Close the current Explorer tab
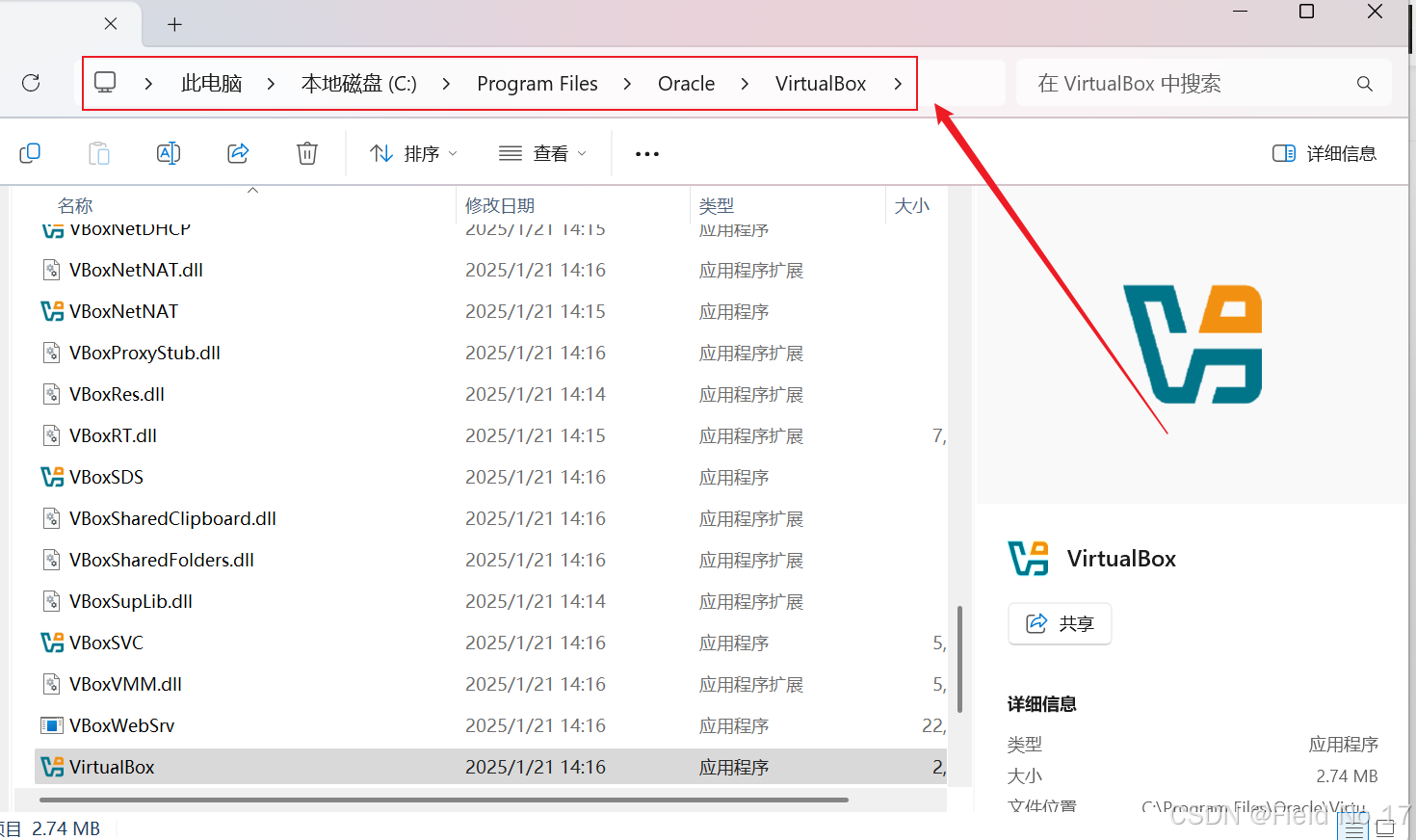Image resolution: width=1416 pixels, height=840 pixels. tap(111, 24)
